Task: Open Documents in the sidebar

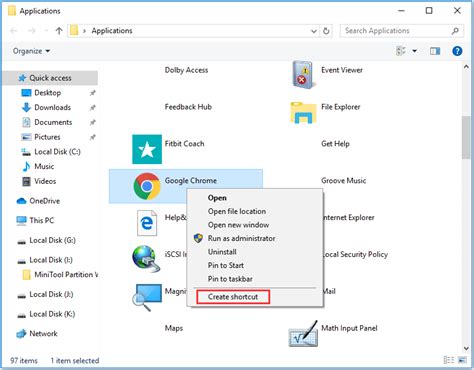Action: (x=53, y=122)
